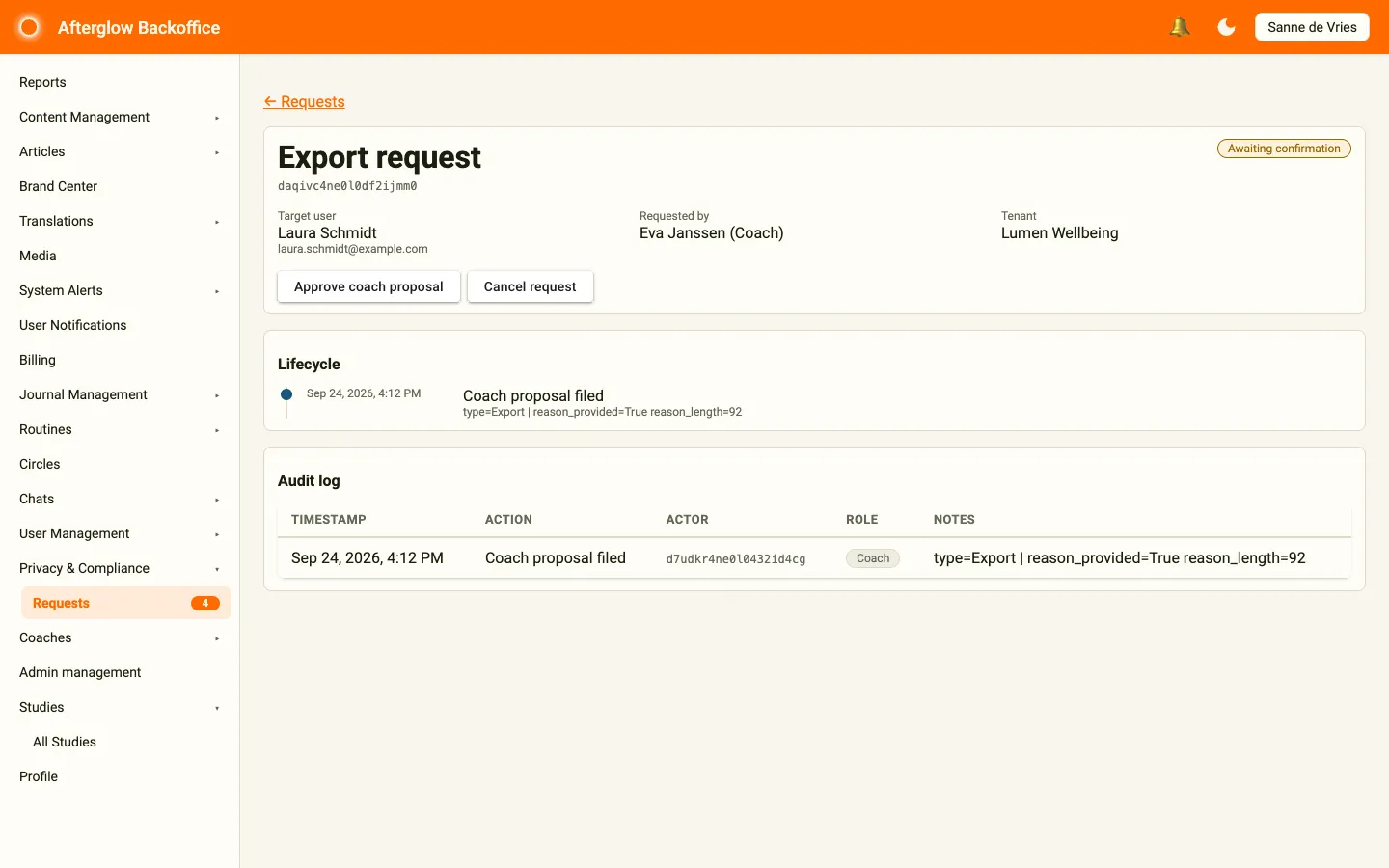Expand Routines sidebar section
This screenshot has width=1389, height=868.
[x=120, y=429]
